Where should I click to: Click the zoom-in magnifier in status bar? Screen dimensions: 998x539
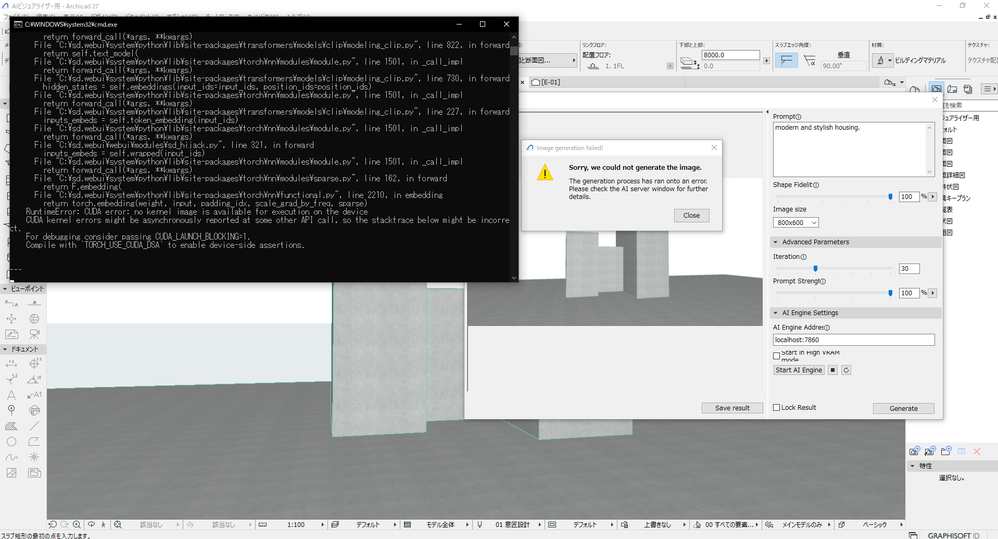pos(77,524)
